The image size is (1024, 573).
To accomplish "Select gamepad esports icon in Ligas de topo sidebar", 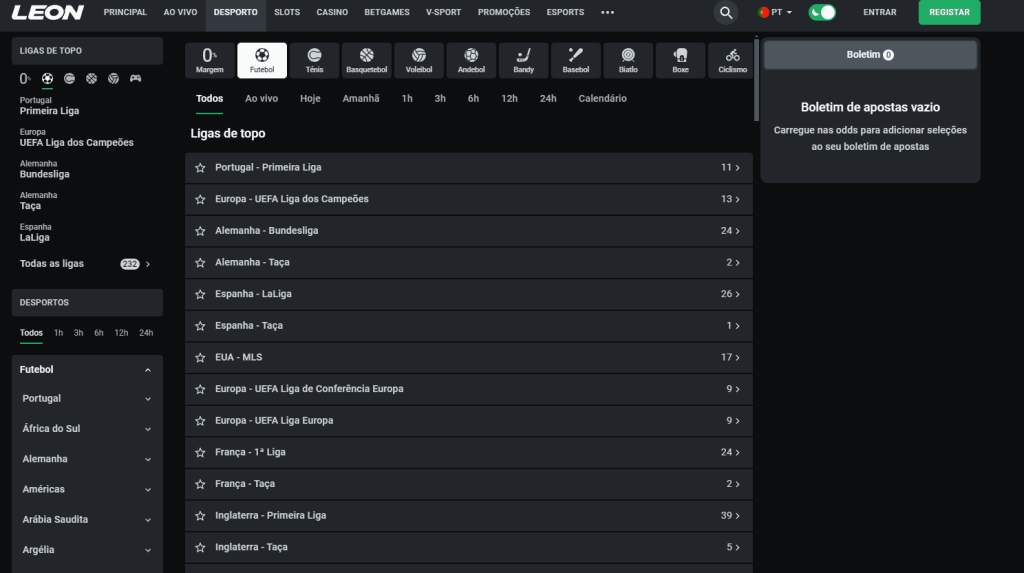I will 135,78.
